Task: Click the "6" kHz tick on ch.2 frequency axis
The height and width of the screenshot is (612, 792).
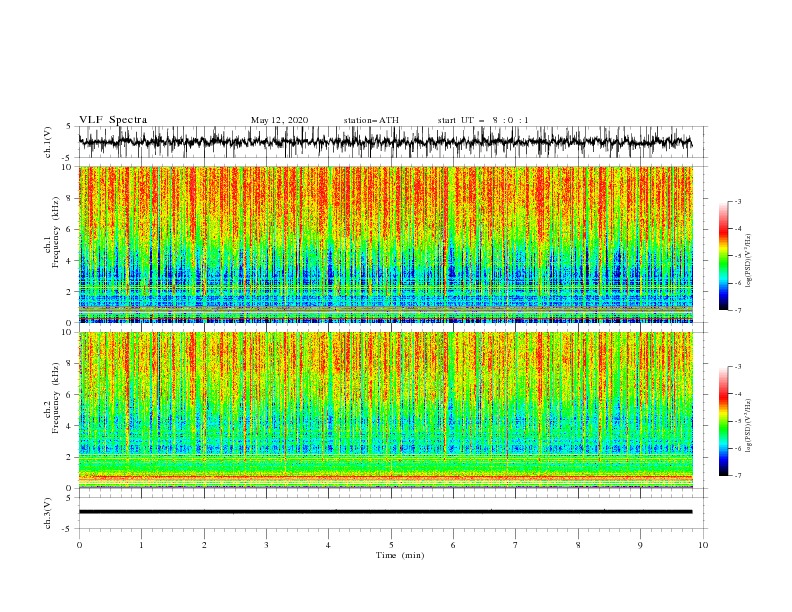Action: pos(70,394)
